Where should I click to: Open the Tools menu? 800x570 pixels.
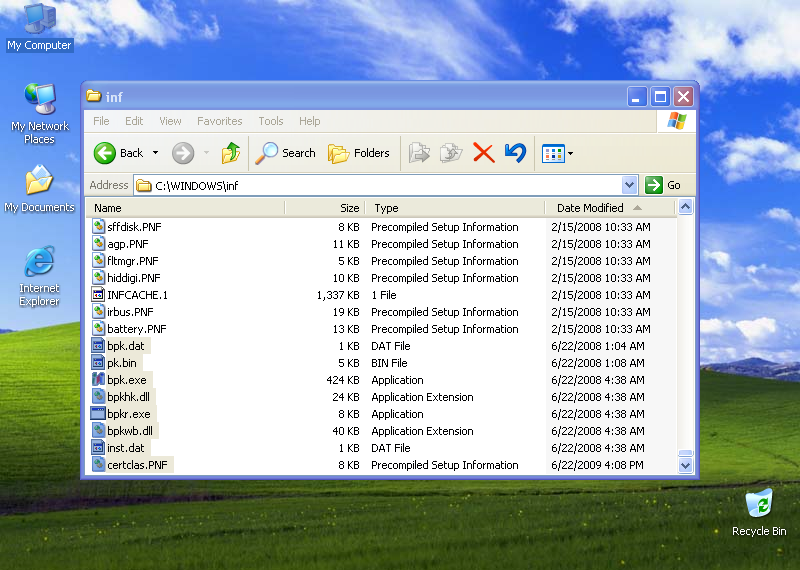click(271, 121)
